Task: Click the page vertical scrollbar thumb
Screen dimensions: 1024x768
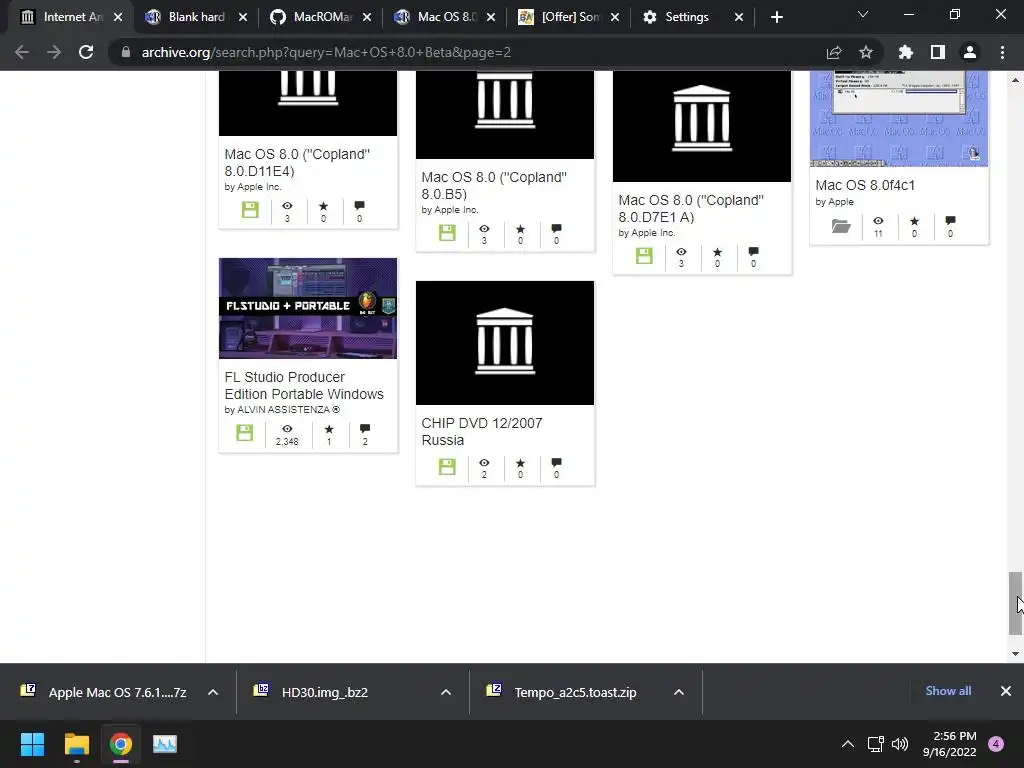Action: 1015,603
